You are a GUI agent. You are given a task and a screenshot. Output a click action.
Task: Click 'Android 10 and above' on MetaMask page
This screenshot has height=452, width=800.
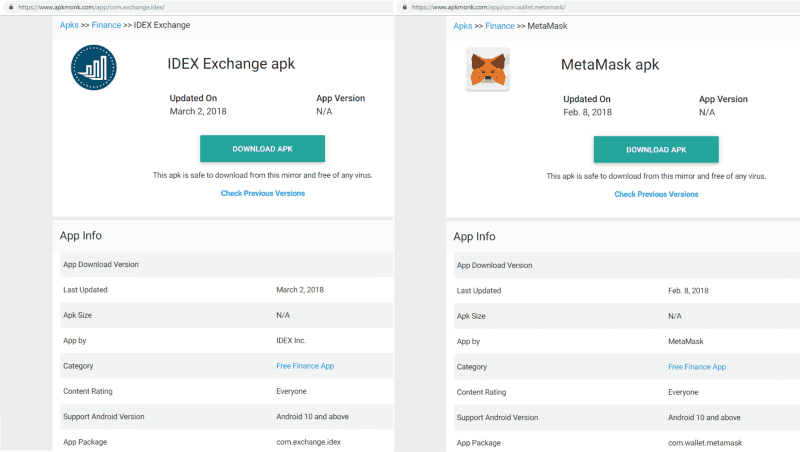[x=704, y=417]
